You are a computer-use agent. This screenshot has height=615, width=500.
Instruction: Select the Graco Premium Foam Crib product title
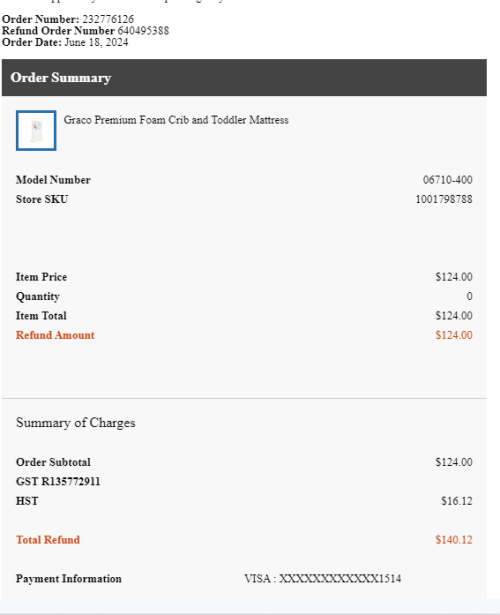click(176, 120)
